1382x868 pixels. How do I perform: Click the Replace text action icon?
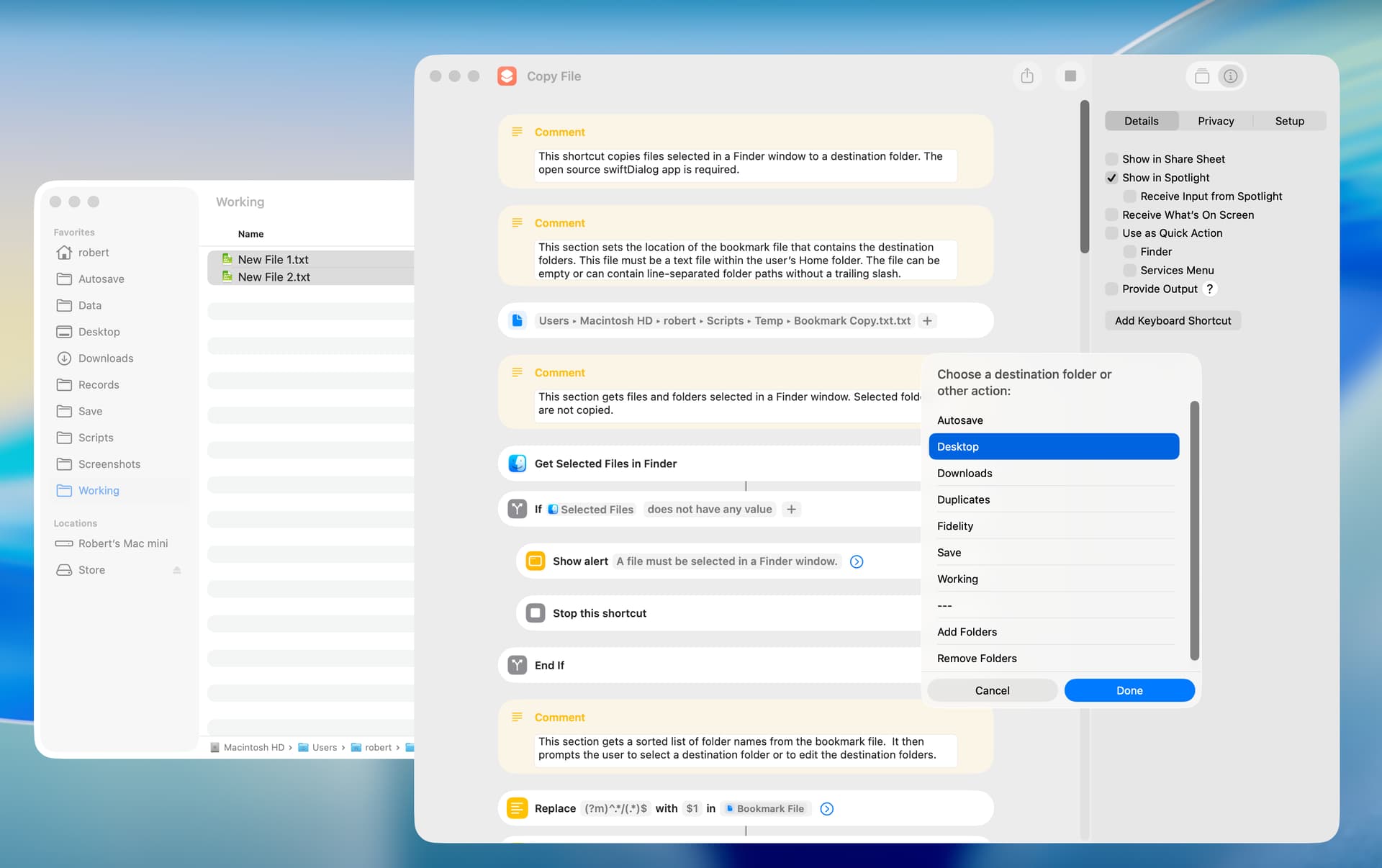[517, 808]
